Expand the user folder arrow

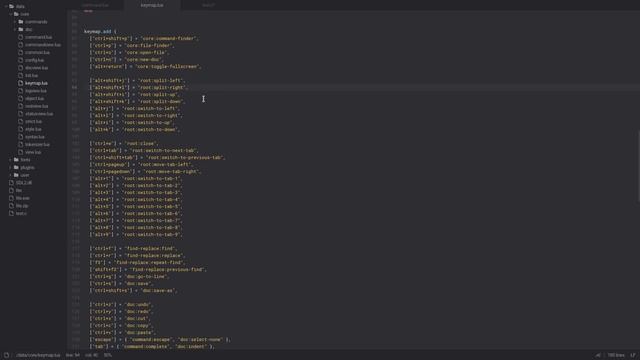[x=11, y=175]
